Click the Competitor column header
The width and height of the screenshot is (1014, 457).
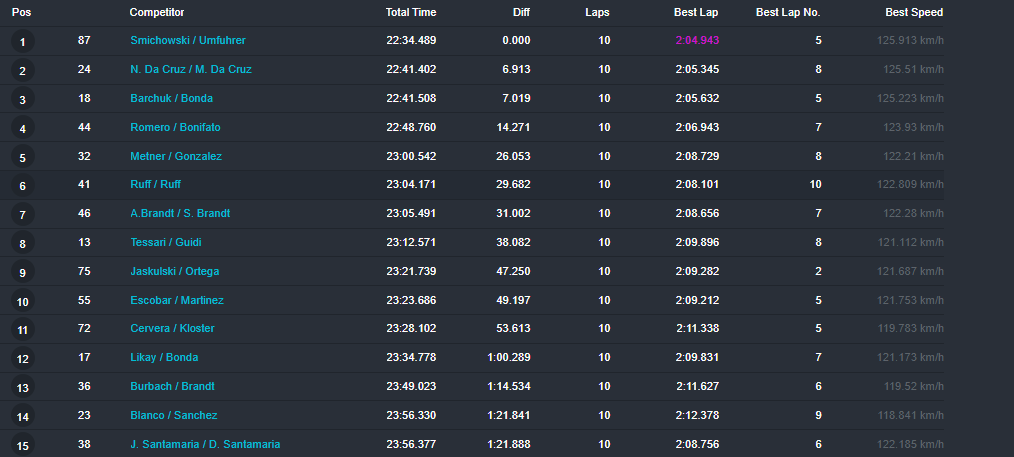(x=157, y=12)
